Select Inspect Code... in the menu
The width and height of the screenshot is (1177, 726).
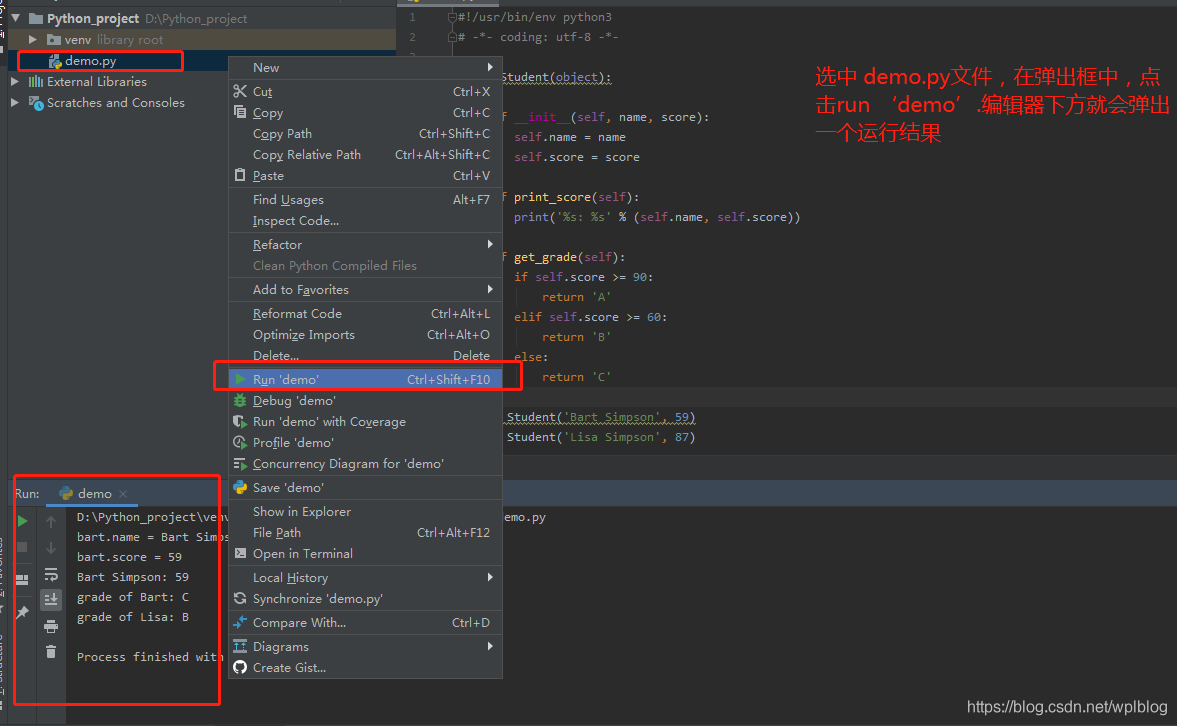point(366,220)
